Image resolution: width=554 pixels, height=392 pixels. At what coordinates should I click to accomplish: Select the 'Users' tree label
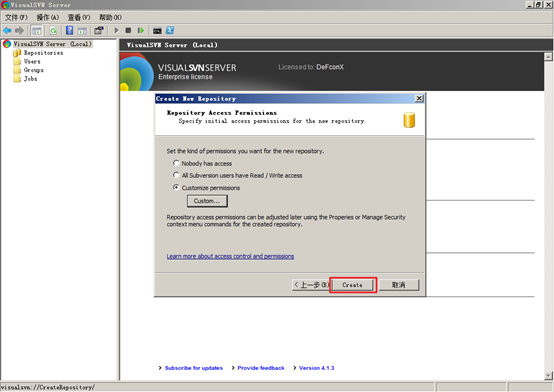(x=32, y=62)
